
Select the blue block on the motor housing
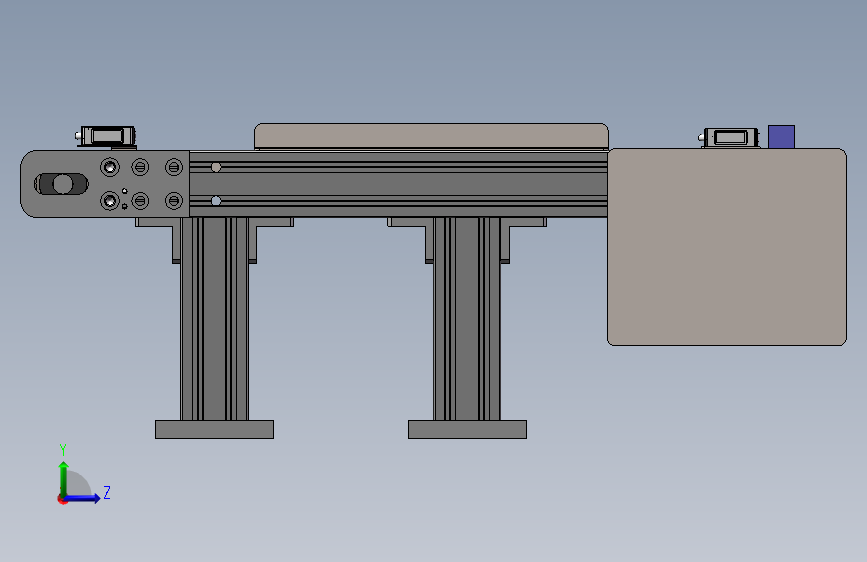(781, 137)
